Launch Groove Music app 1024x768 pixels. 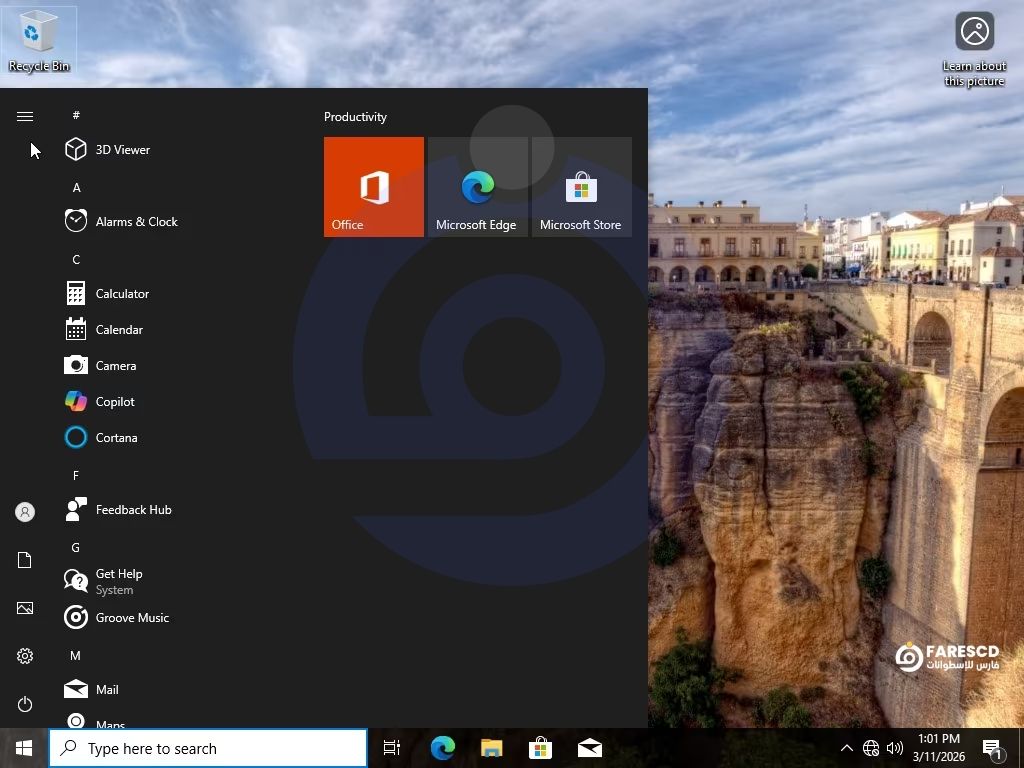click(x=131, y=618)
